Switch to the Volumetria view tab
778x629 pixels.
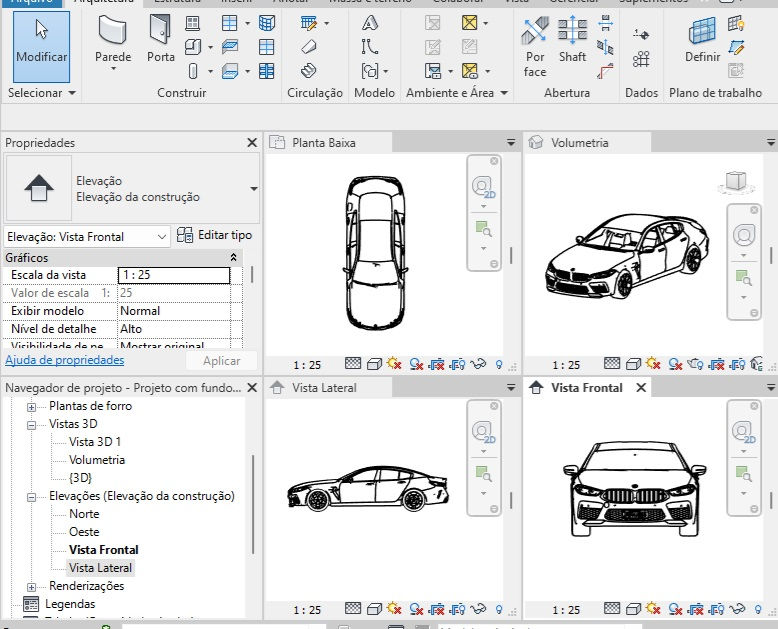pos(587,143)
